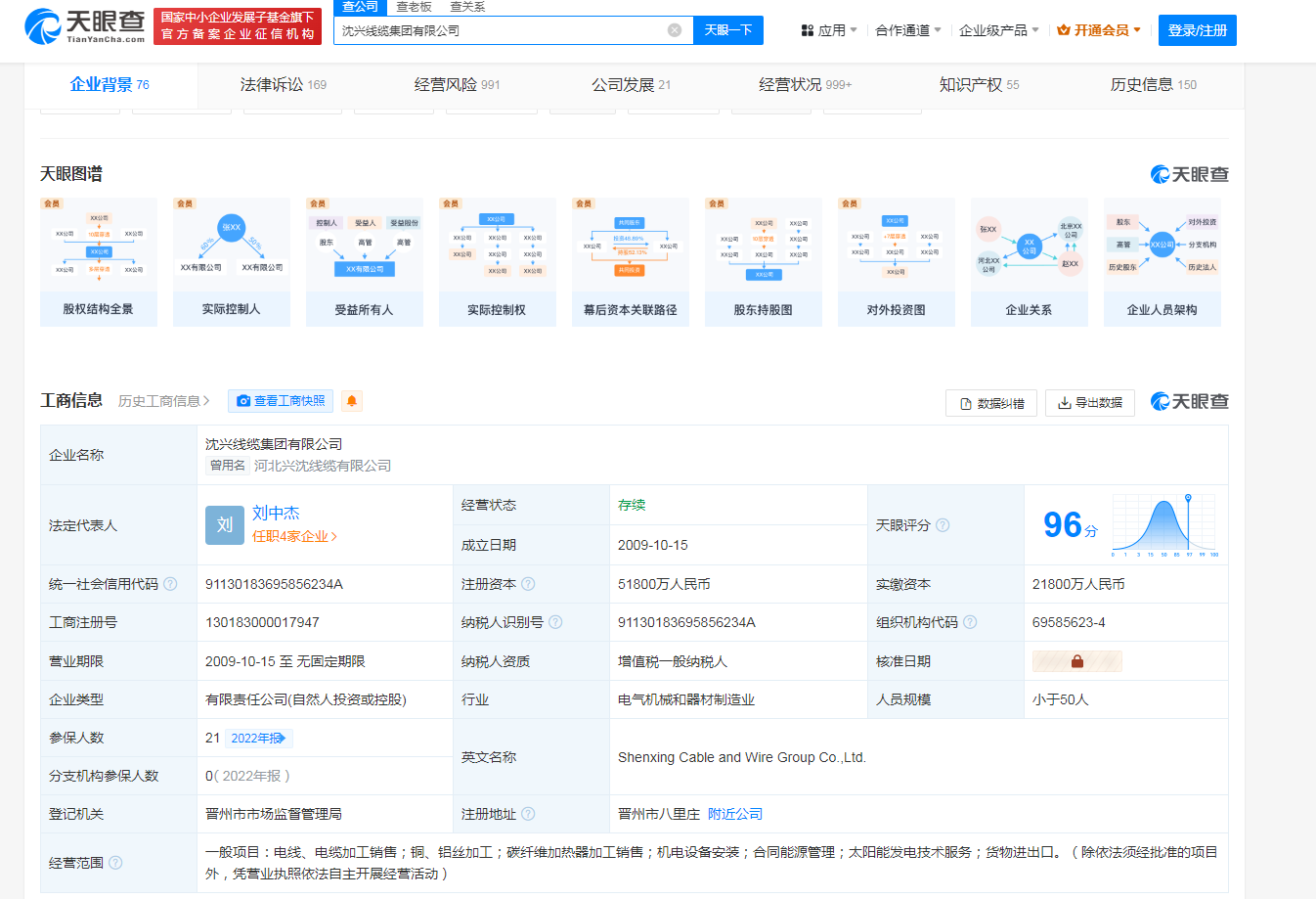Open the 受益所有人 diagram thumbnail
Screen dimensions: 1316x899
[x=365, y=262]
